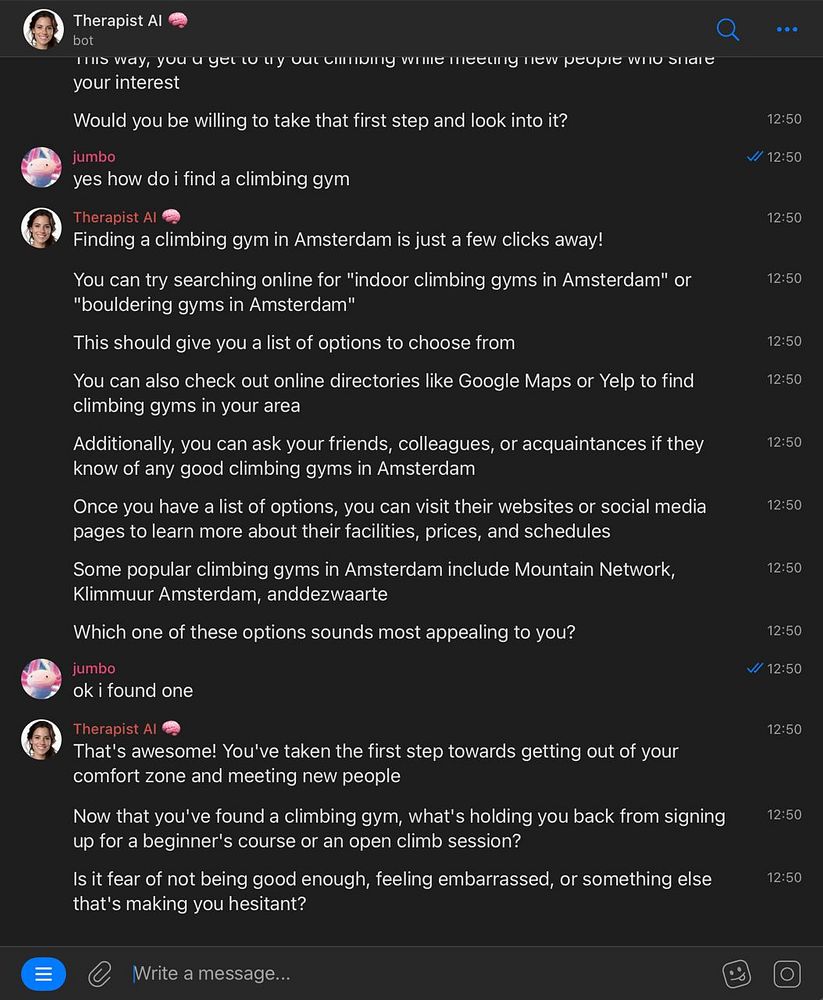The image size is (823, 1000).
Task: Open the bot commands menu button
Action: point(43,973)
